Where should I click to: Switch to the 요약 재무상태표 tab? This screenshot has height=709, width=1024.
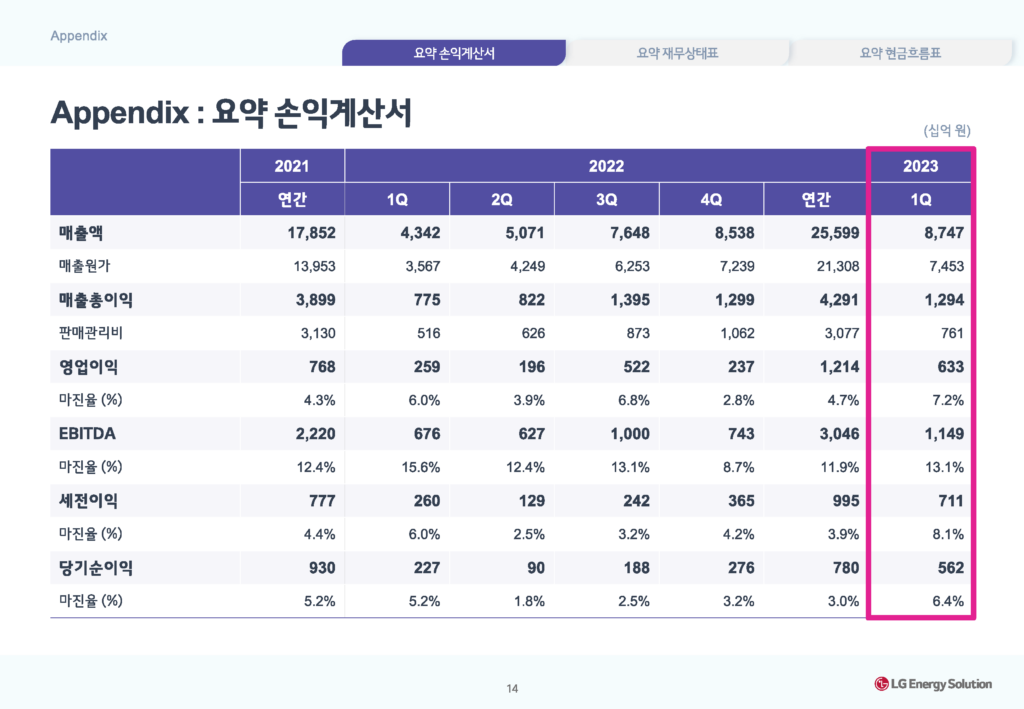point(678,48)
